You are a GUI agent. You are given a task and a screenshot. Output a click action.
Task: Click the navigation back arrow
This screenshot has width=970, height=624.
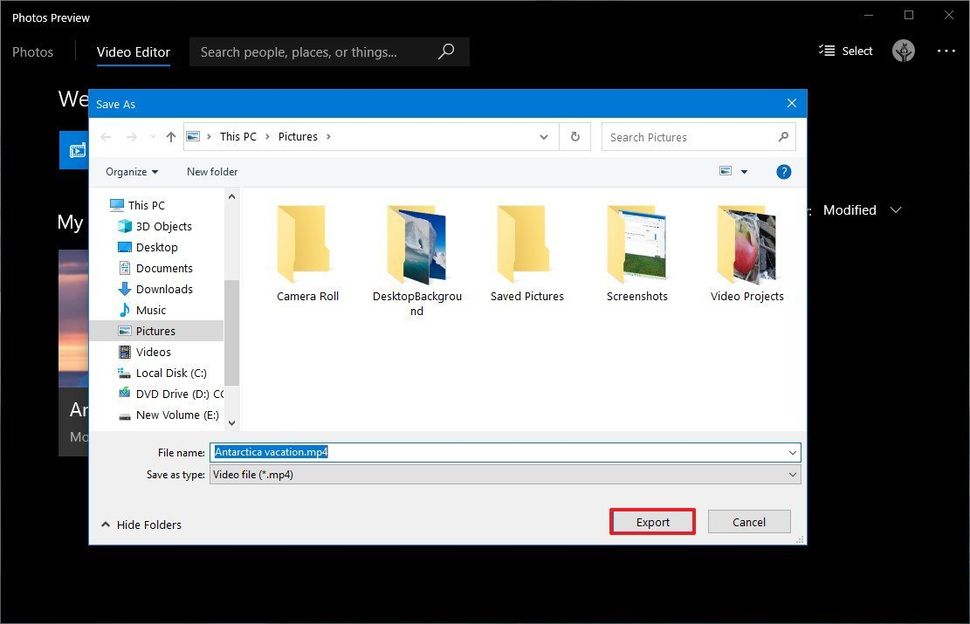coord(105,136)
